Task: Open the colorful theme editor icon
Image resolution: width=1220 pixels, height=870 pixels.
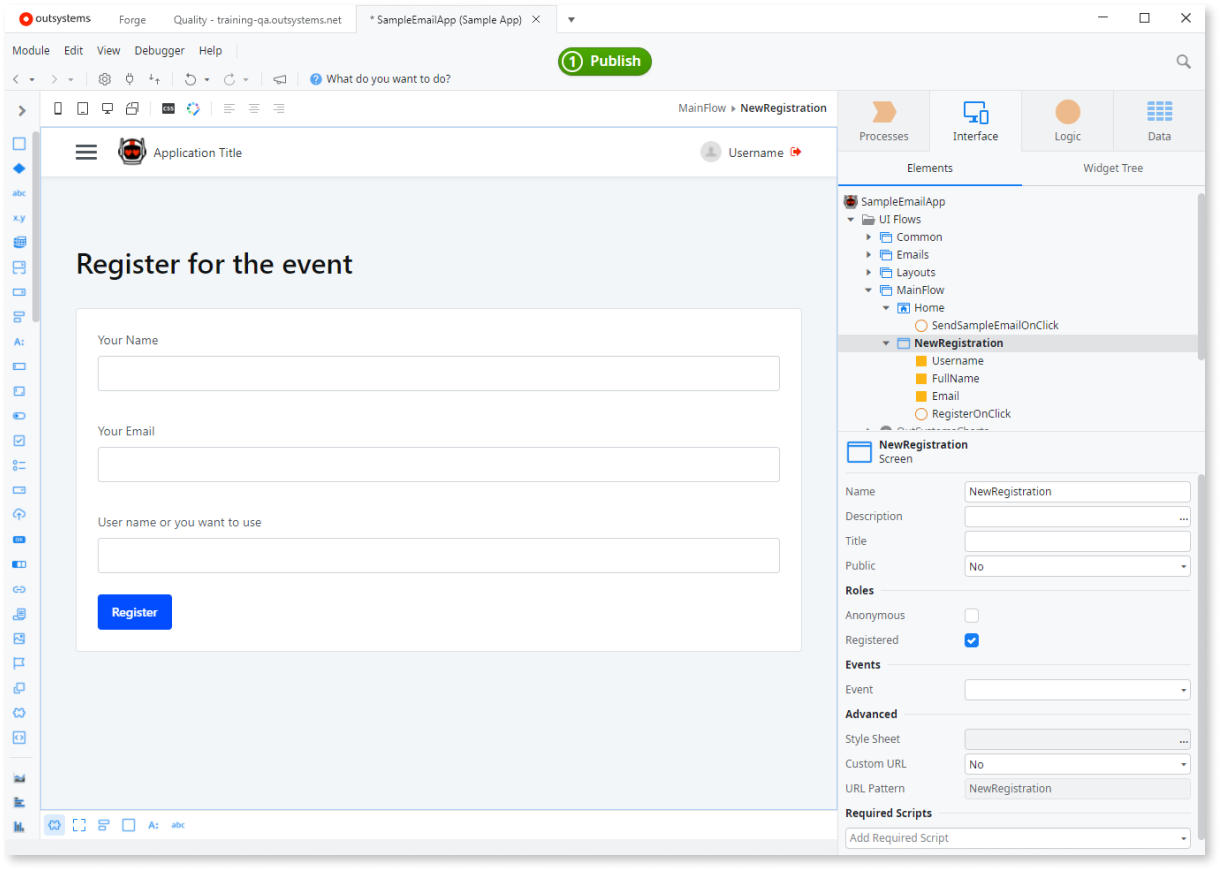Action: coord(193,107)
